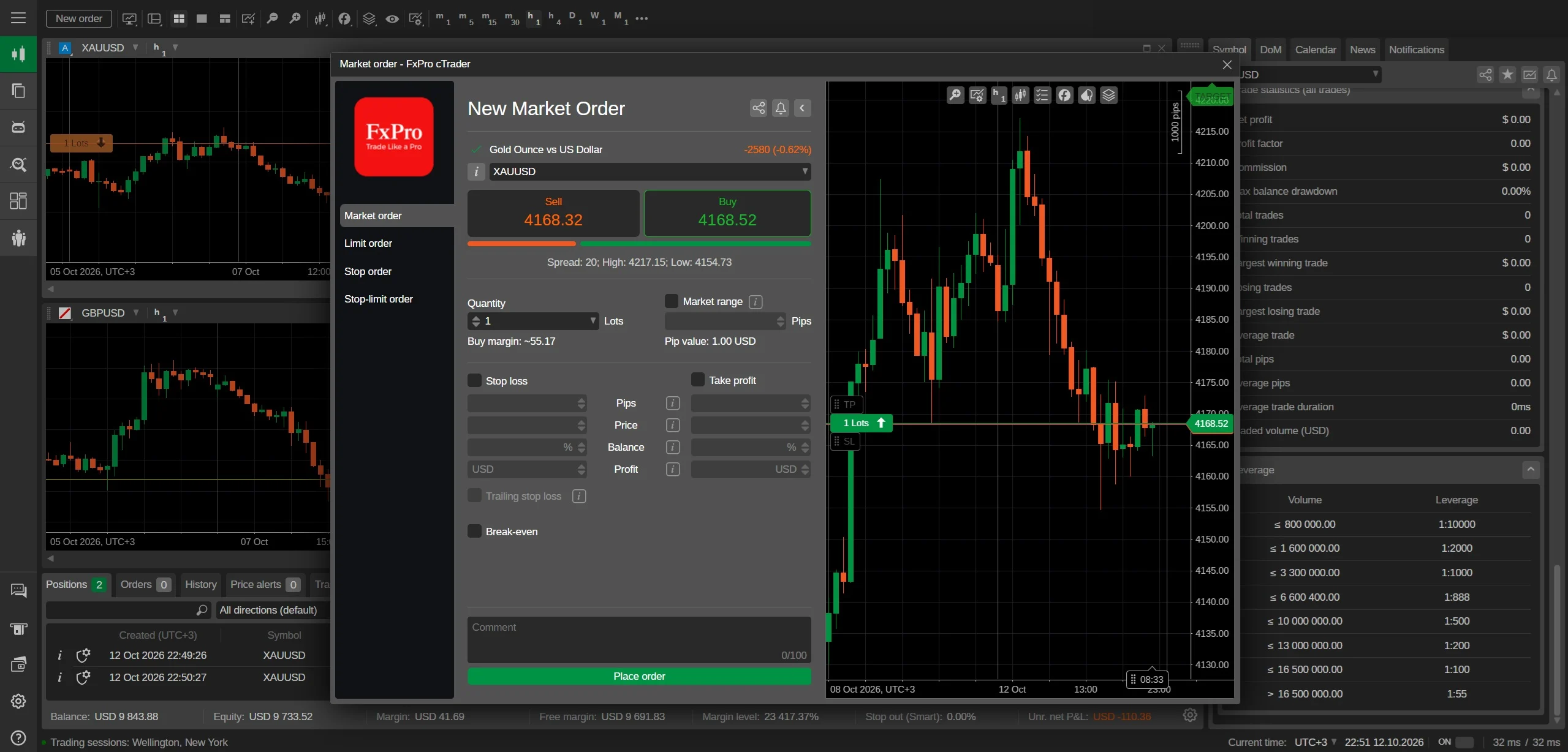Click symbol info 'i' icon beside XAUUSD
The height and width of the screenshot is (752, 1568).
pos(476,171)
